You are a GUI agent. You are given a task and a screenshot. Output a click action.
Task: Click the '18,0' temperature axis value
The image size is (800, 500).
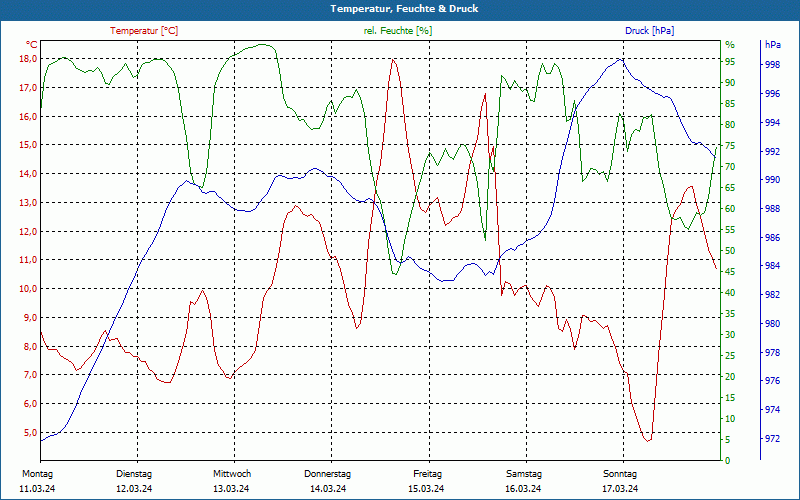click(x=28, y=59)
